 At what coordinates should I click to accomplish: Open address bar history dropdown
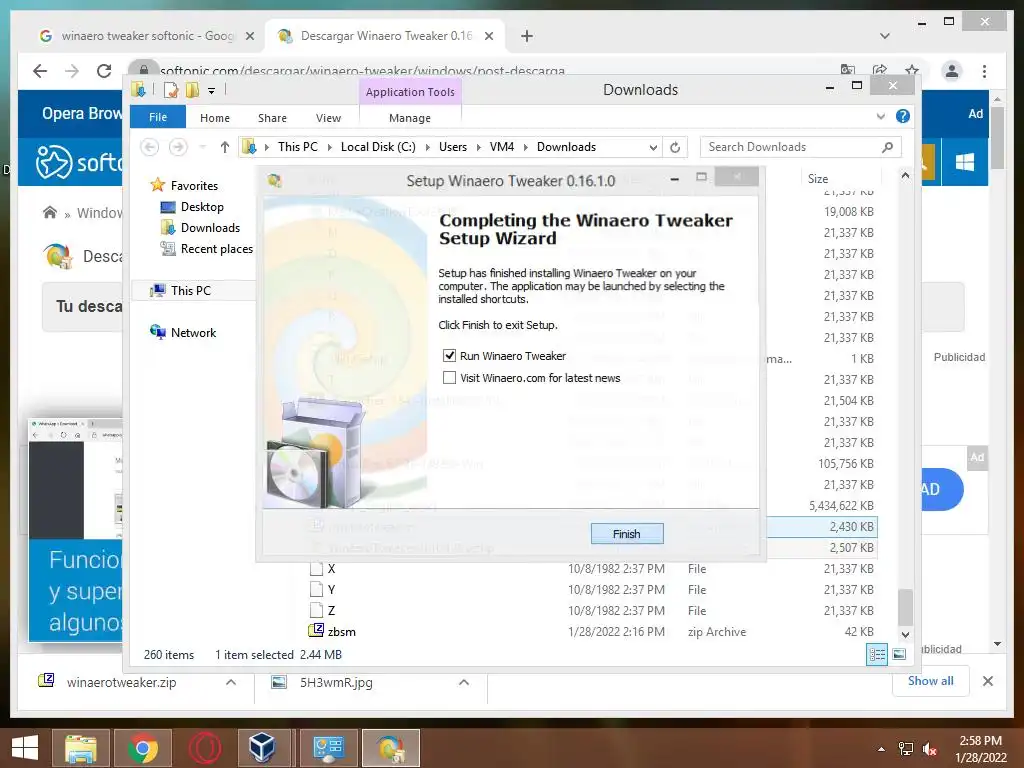[652, 148]
